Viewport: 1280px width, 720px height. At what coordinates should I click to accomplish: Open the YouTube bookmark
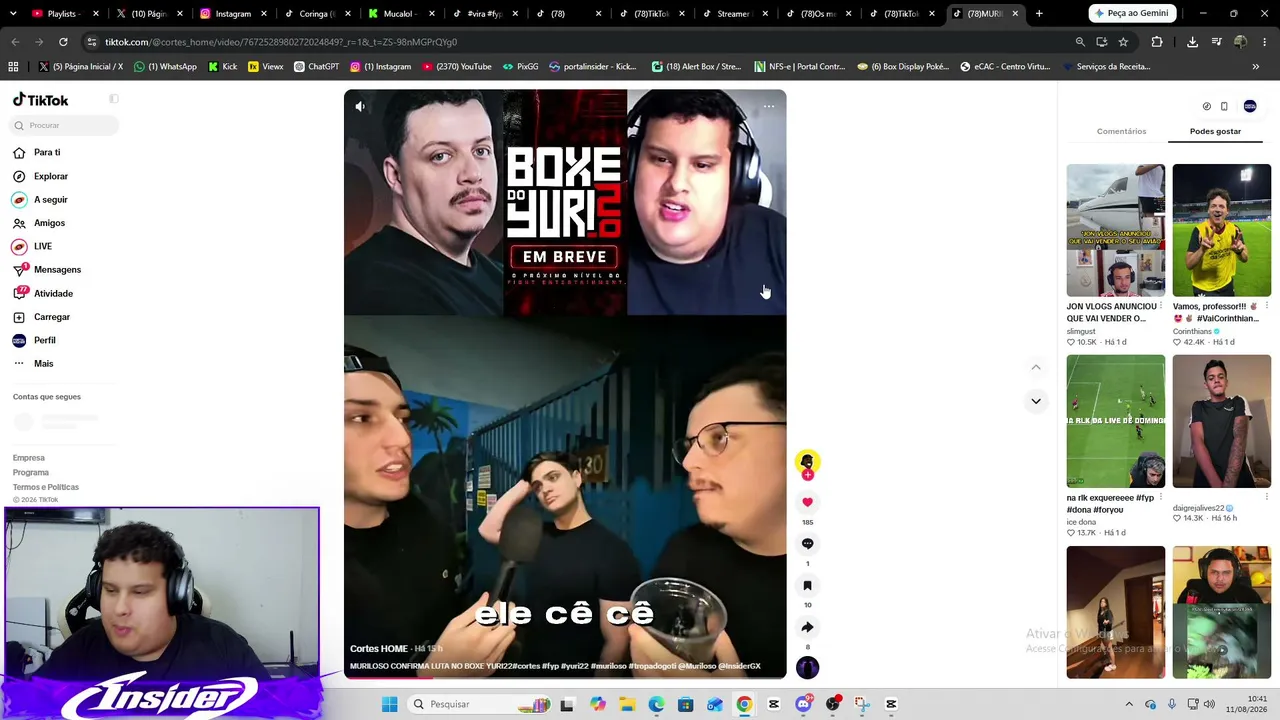[x=457, y=67]
